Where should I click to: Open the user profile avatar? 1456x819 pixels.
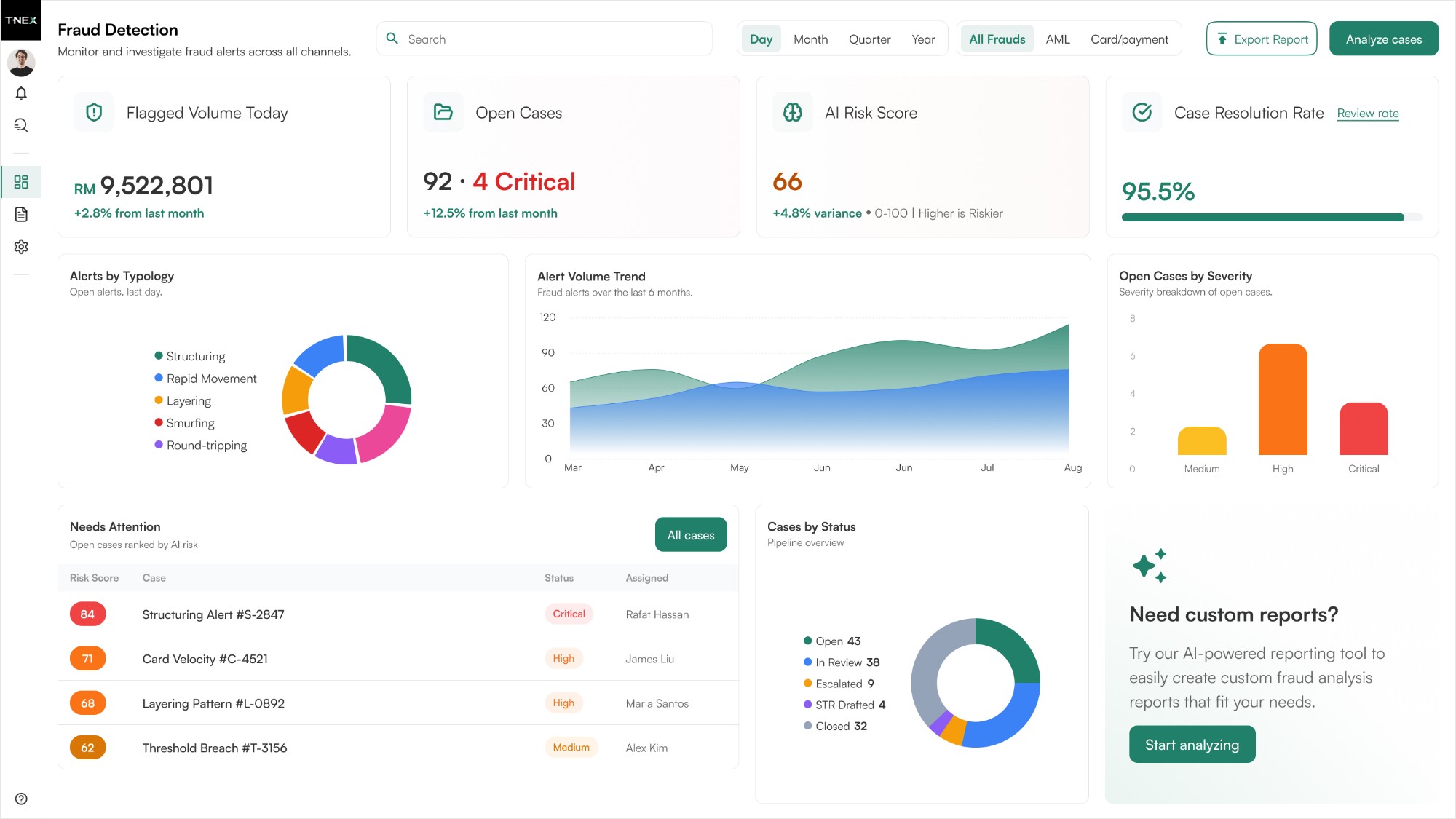pos(21,63)
